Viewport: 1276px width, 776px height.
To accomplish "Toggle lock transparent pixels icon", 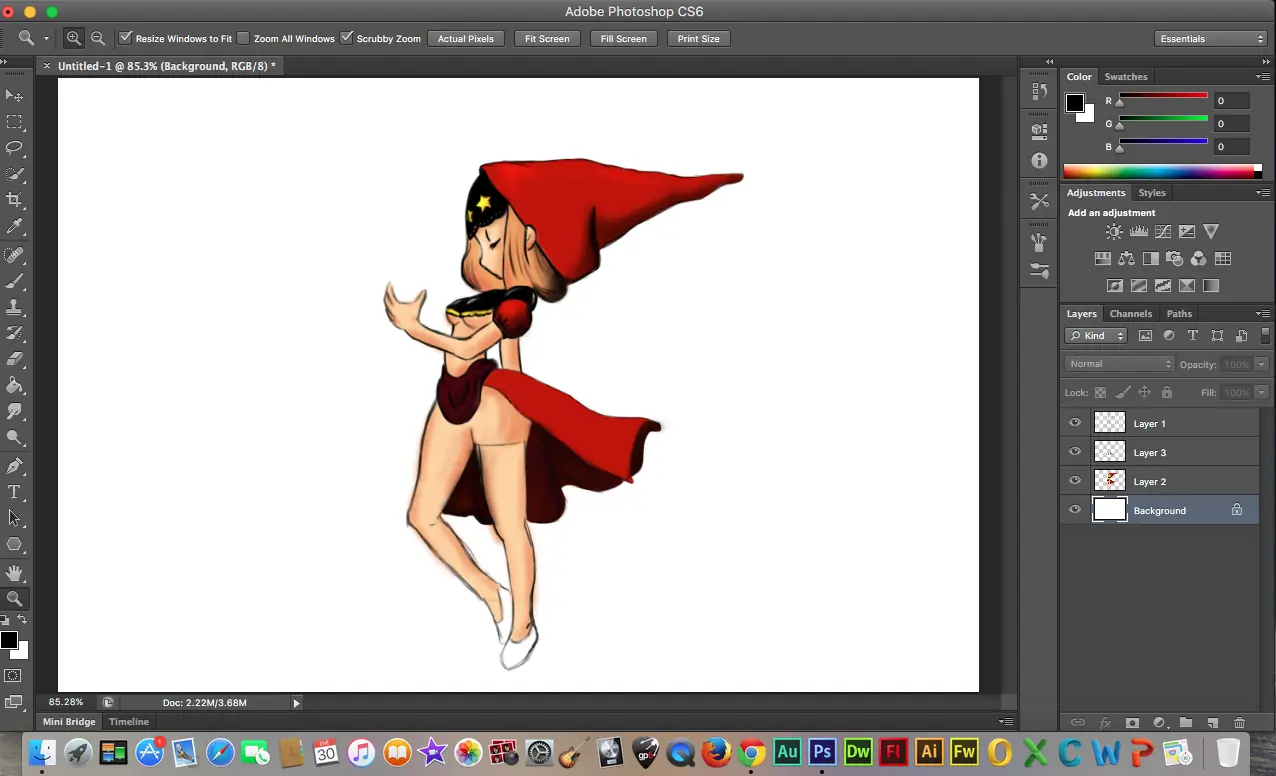I will (x=1101, y=393).
